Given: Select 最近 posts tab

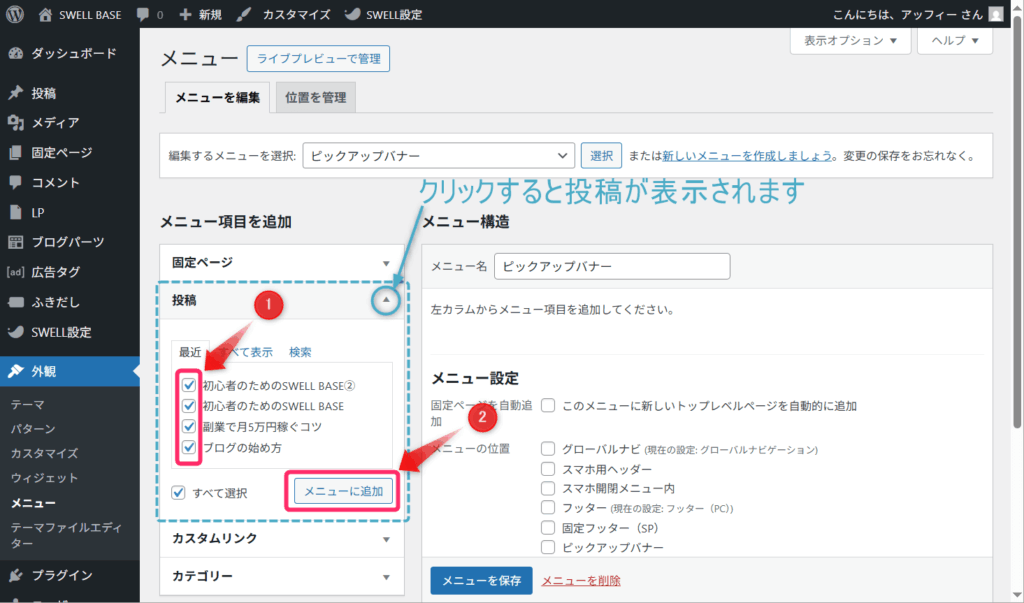Looking at the screenshot, I should (190, 351).
